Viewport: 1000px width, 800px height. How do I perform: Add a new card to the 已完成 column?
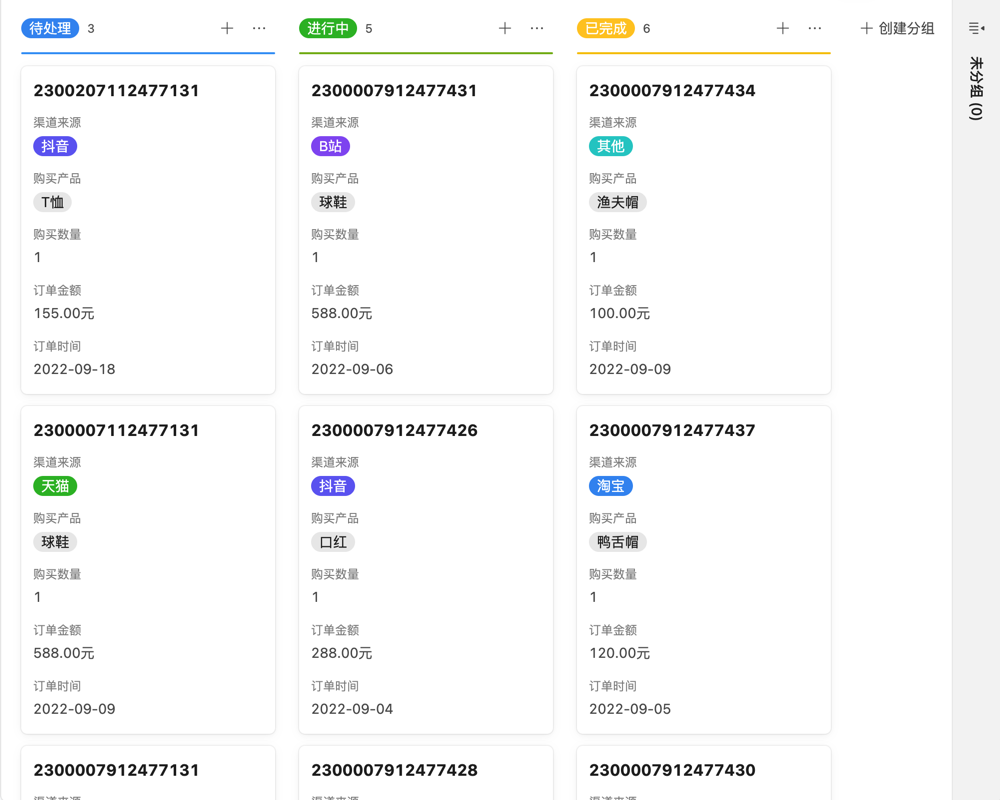[782, 28]
